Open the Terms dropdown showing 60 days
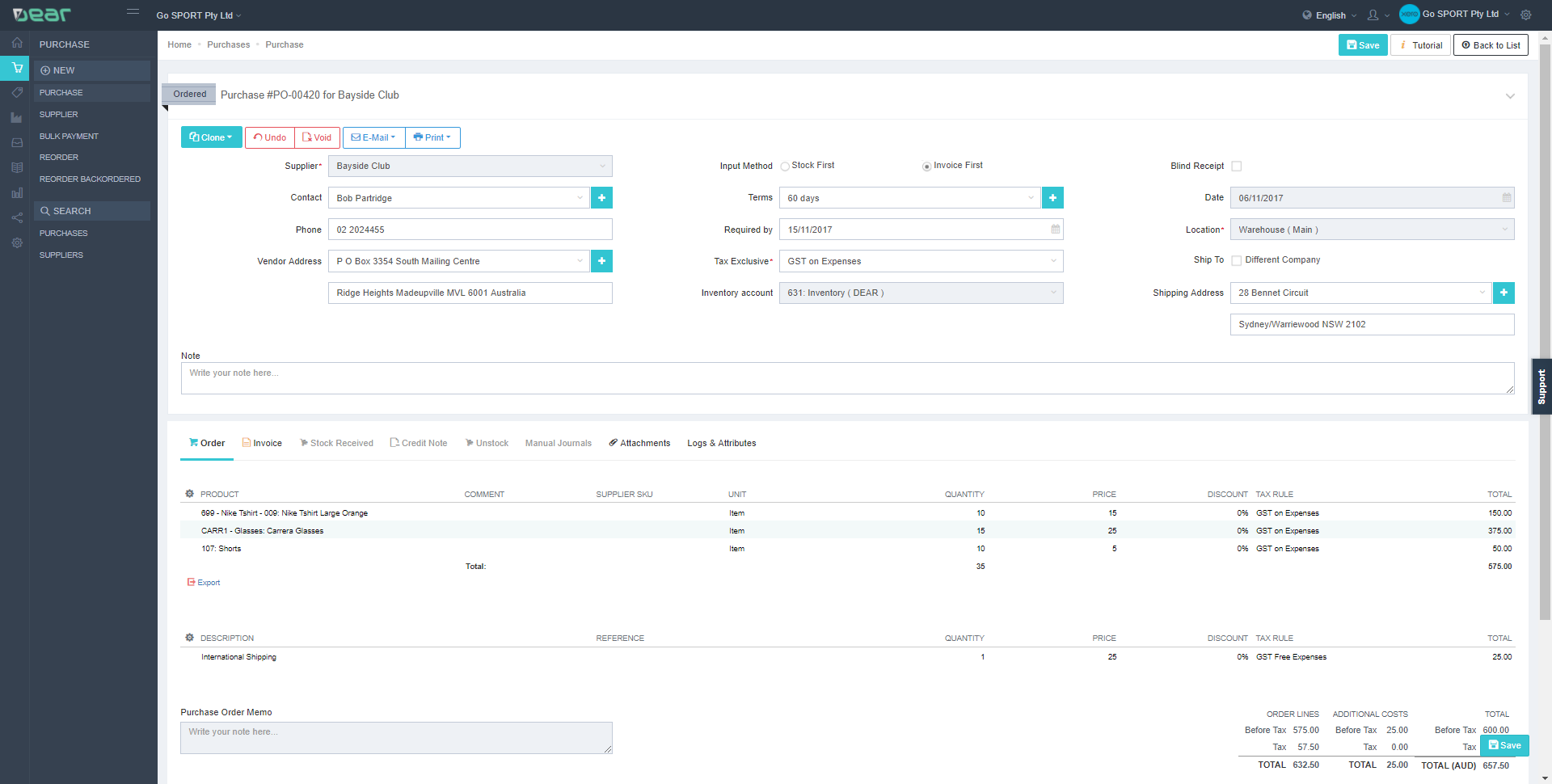This screenshot has width=1552, height=784. [x=909, y=198]
